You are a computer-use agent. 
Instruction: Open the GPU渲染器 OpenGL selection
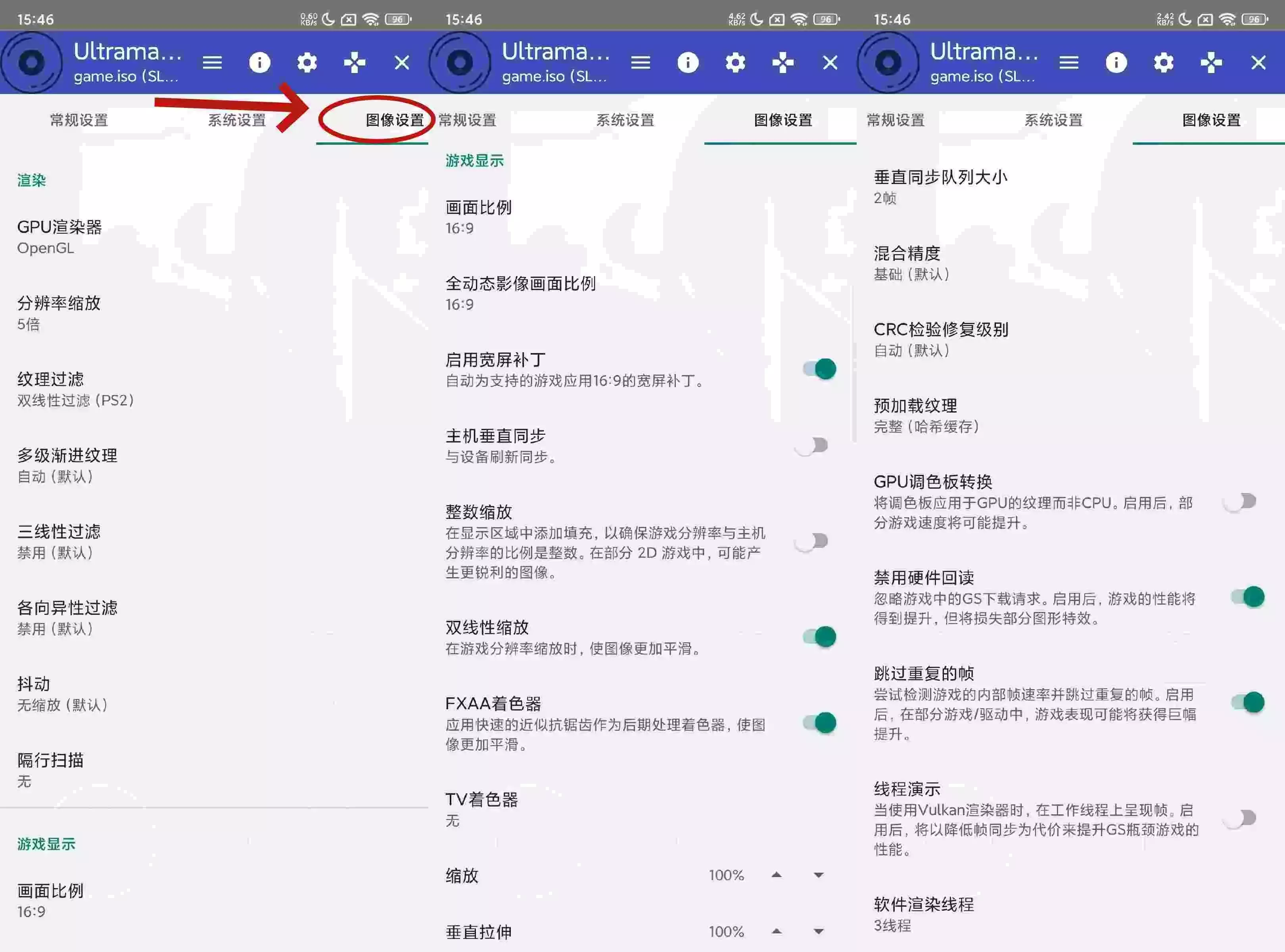pos(59,236)
